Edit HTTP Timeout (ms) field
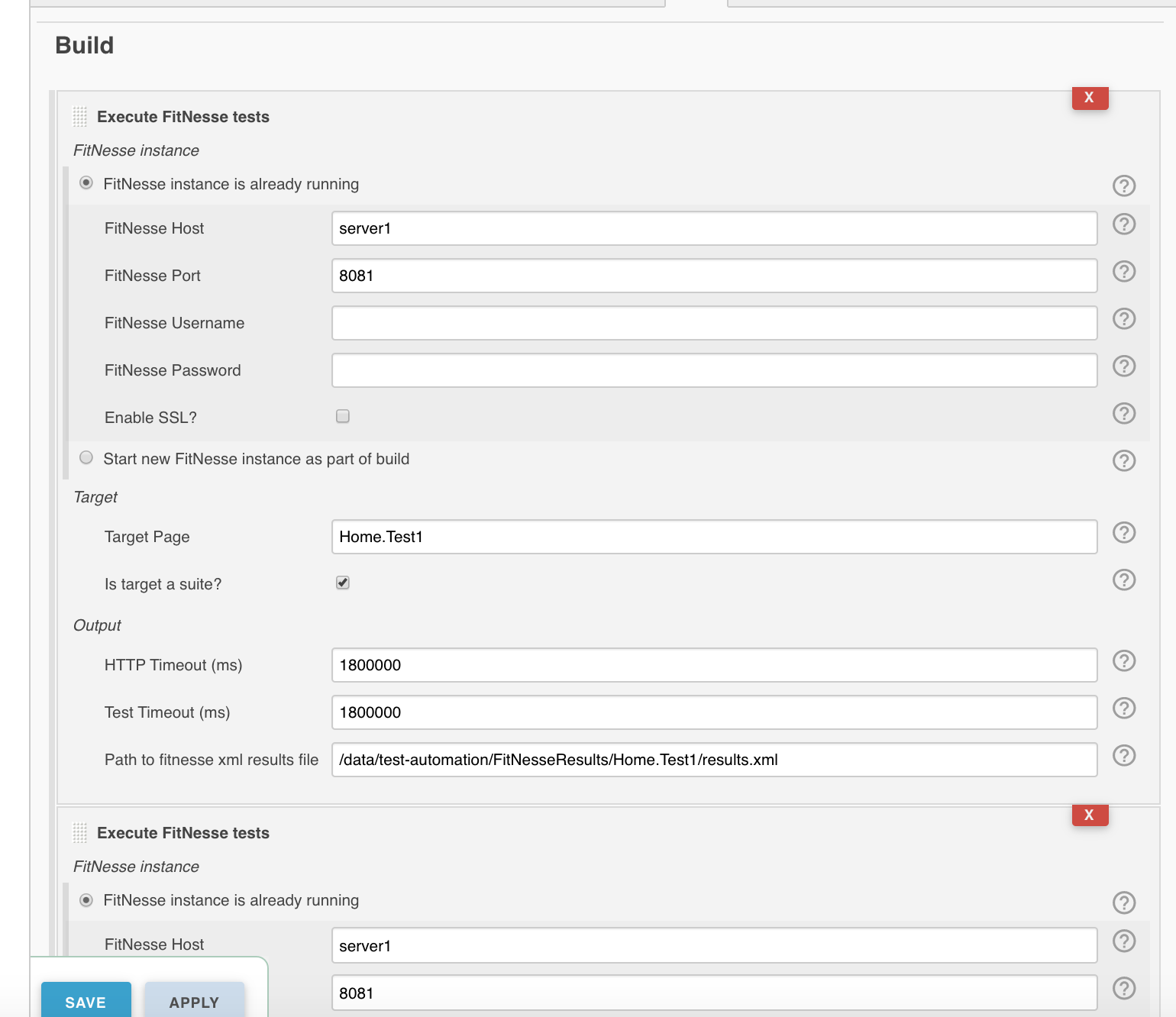This screenshot has height=1017, width=1176. [x=714, y=665]
